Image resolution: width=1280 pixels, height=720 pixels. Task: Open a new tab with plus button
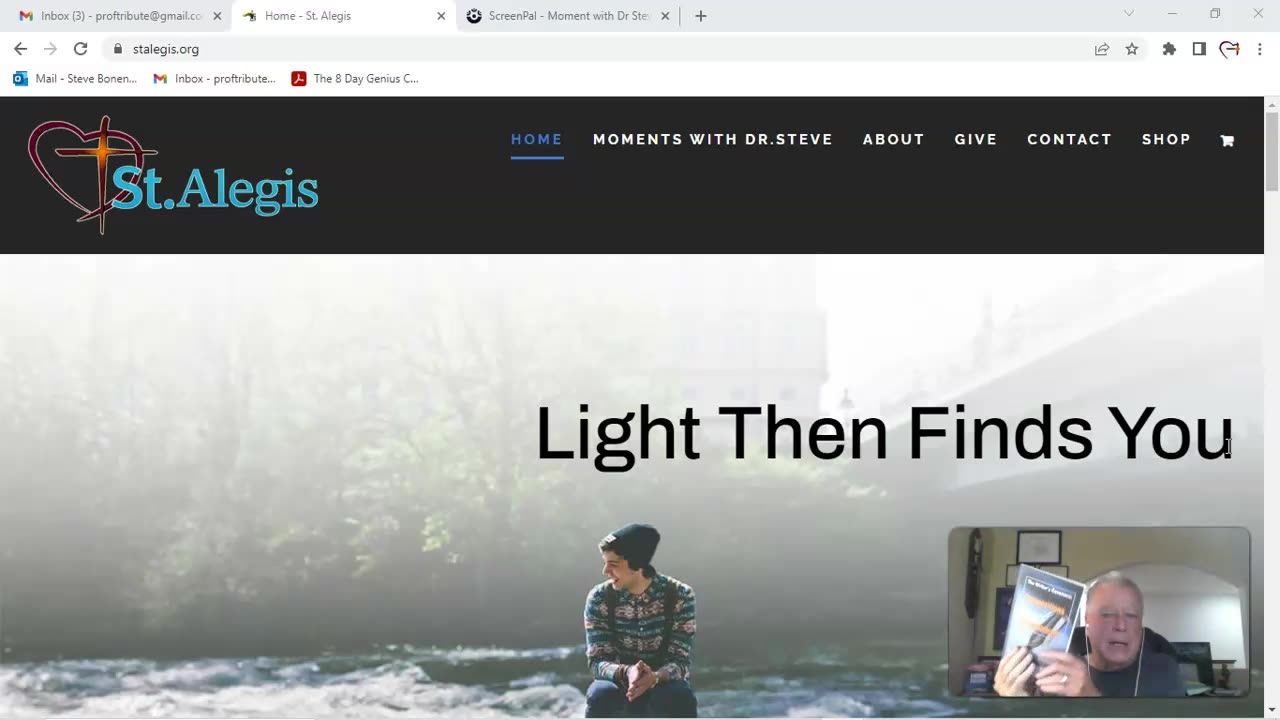click(701, 16)
